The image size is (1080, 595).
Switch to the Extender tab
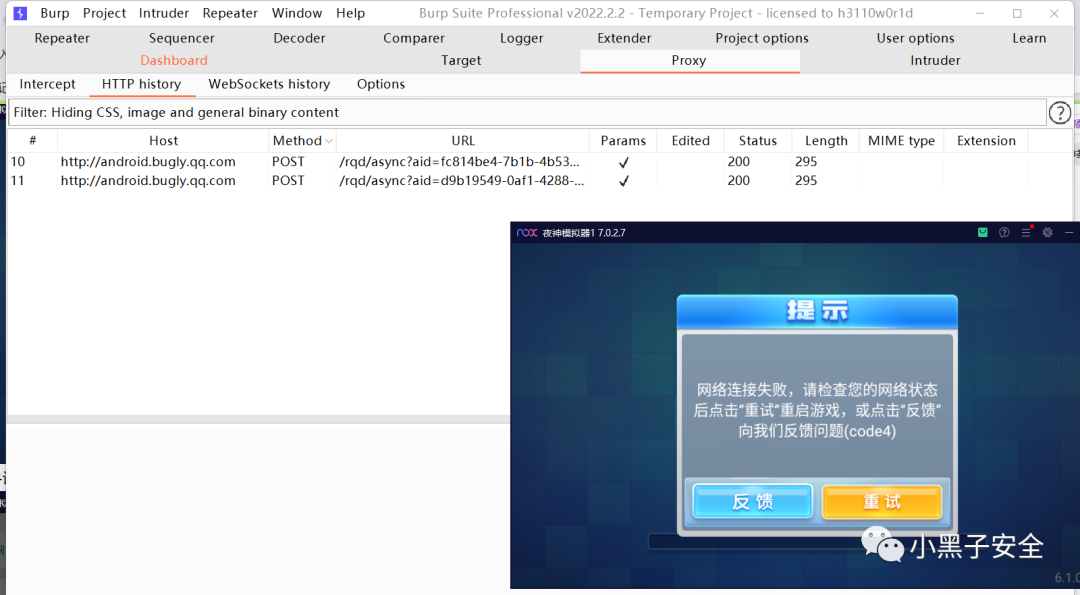(x=624, y=38)
